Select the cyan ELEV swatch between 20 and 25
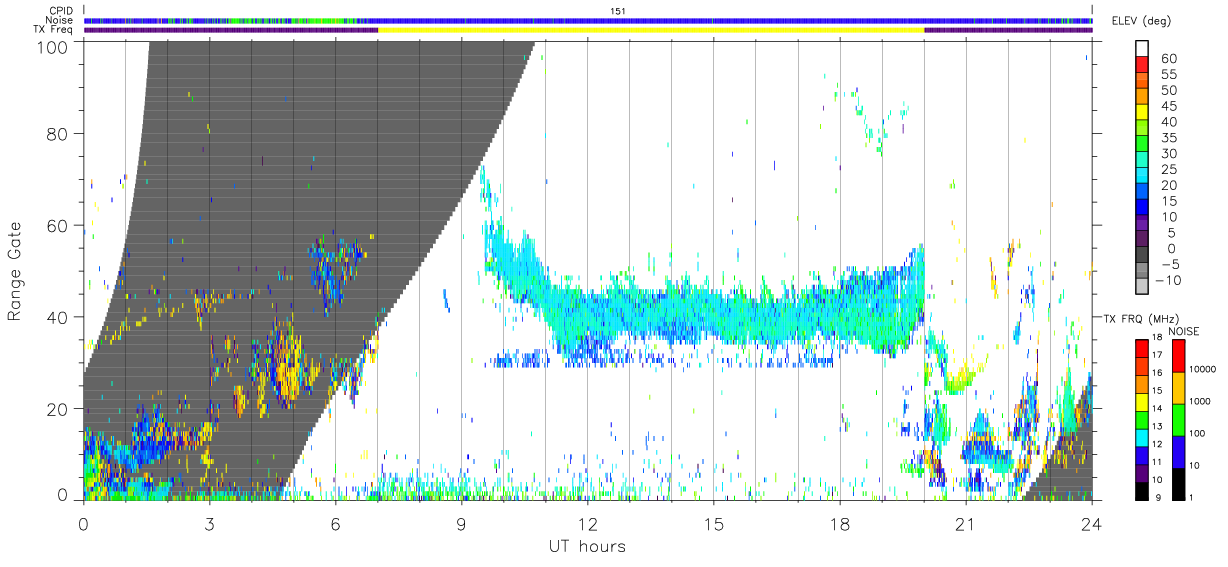The height and width of the screenshot is (567, 1228). point(1142,177)
